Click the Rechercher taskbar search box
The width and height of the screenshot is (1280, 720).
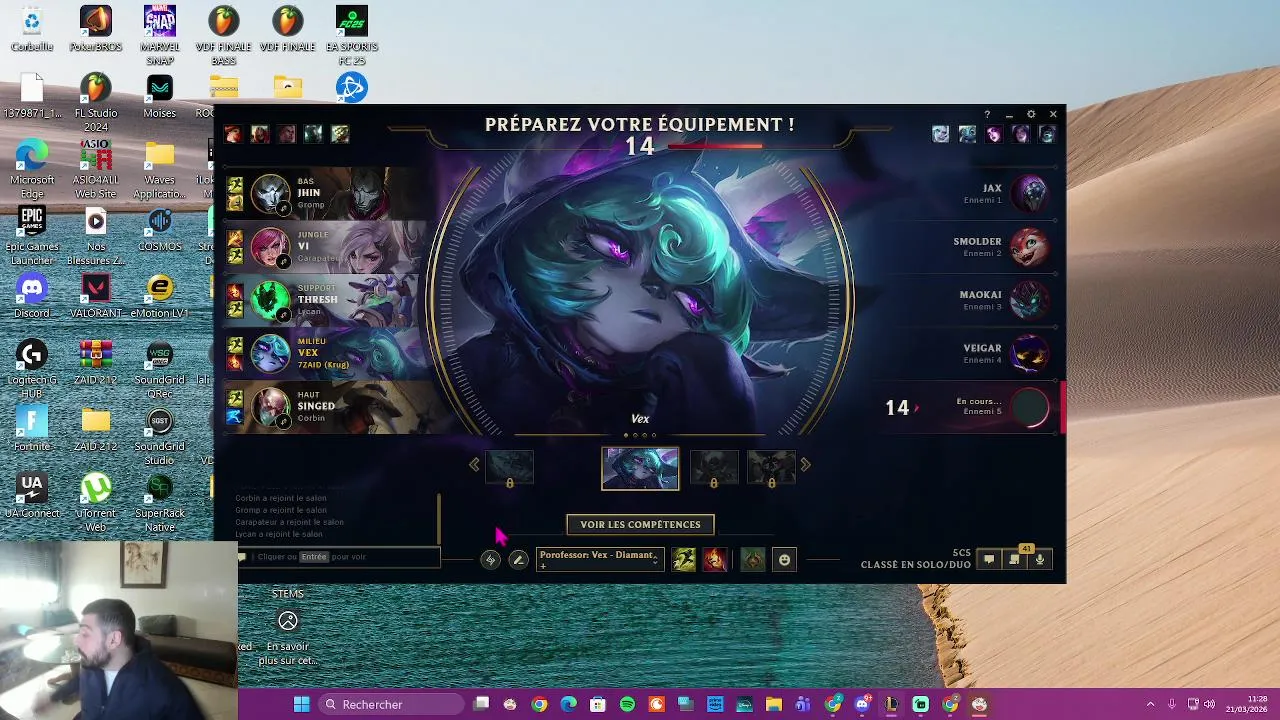pyautogui.click(x=391, y=704)
